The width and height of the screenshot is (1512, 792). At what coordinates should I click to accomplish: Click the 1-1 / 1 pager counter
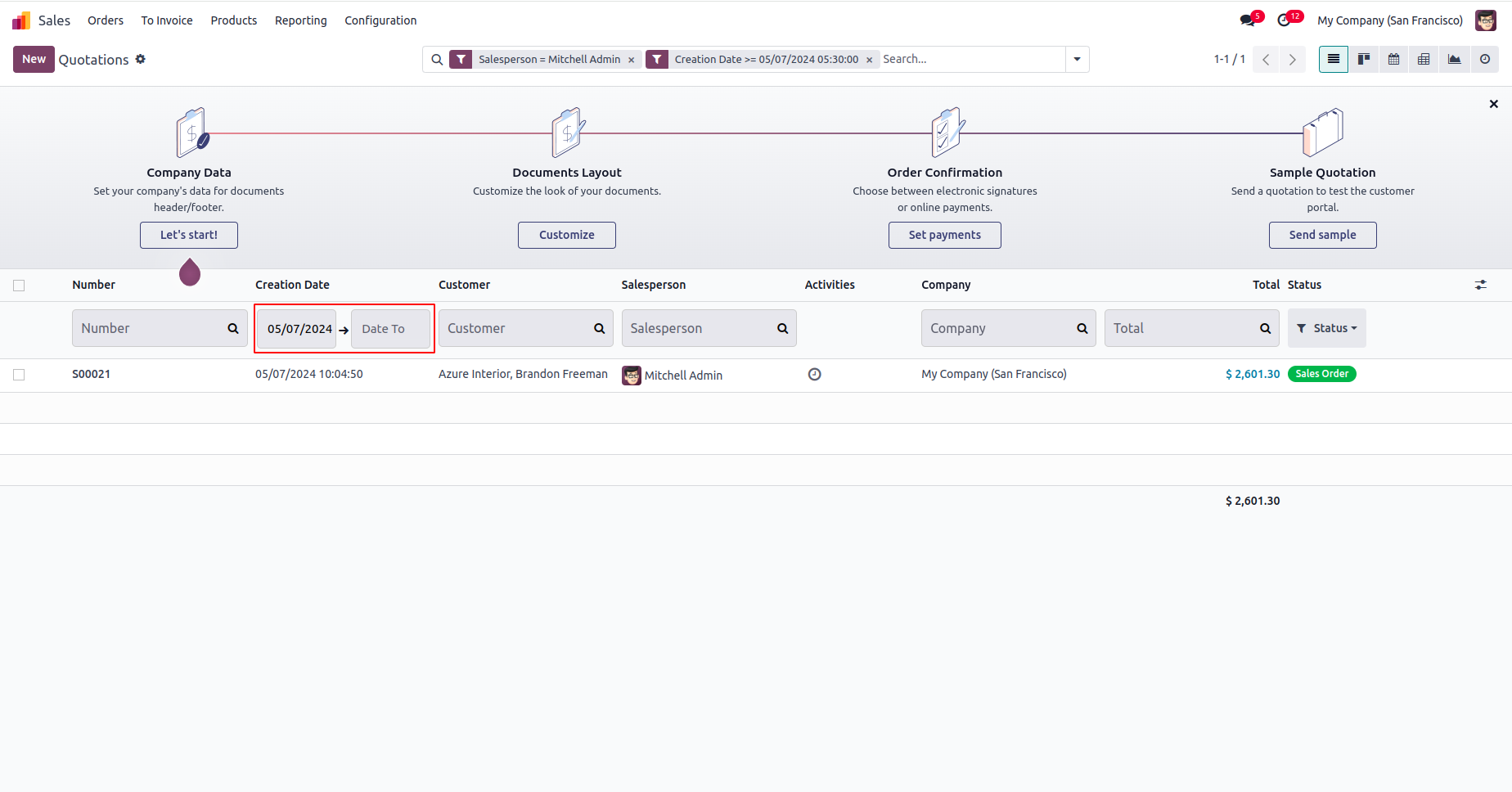pyautogui.click(x=1230, y=59)
